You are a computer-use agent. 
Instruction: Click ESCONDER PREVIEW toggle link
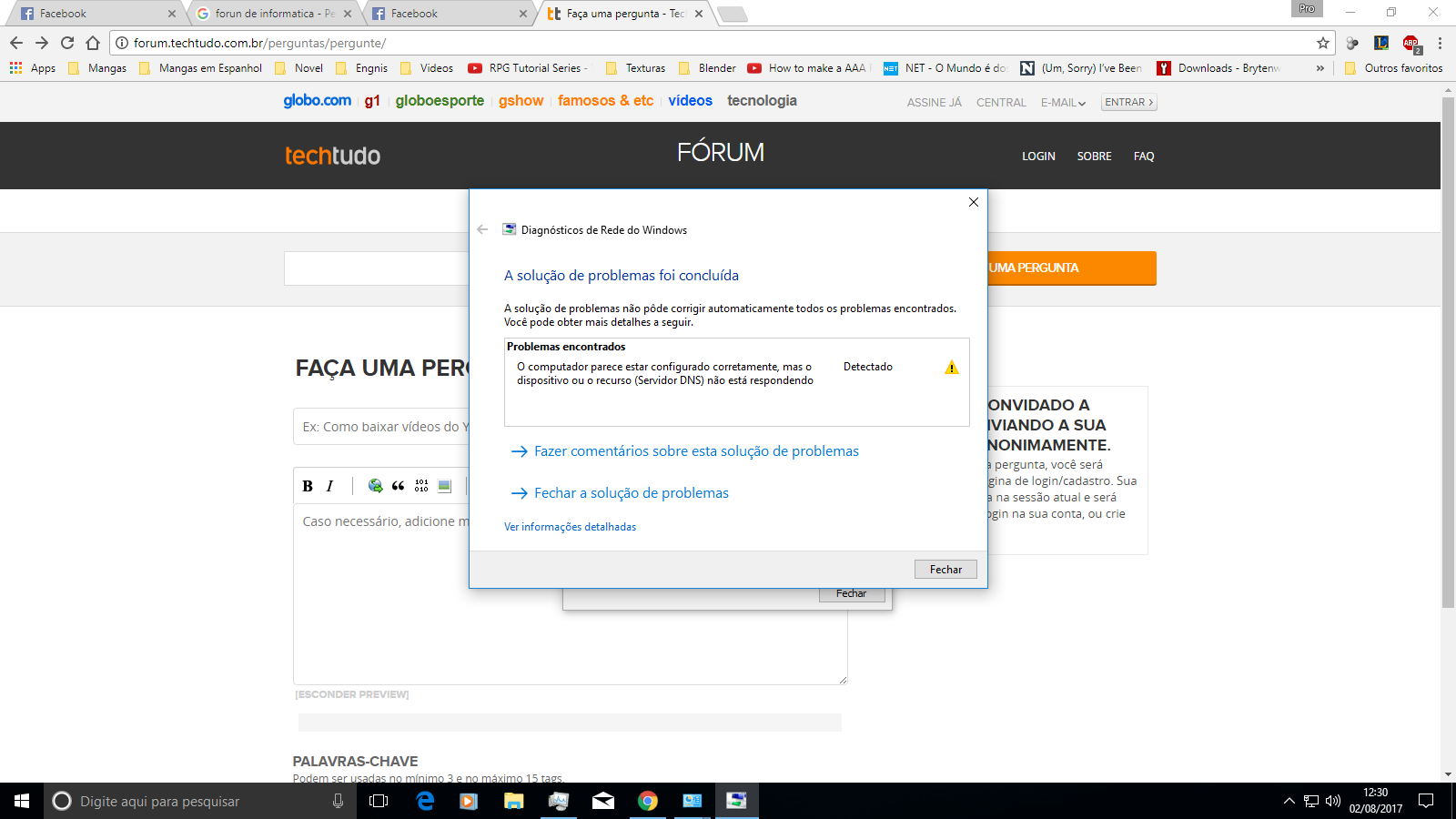pyautogui.click(x=351, y=694)
